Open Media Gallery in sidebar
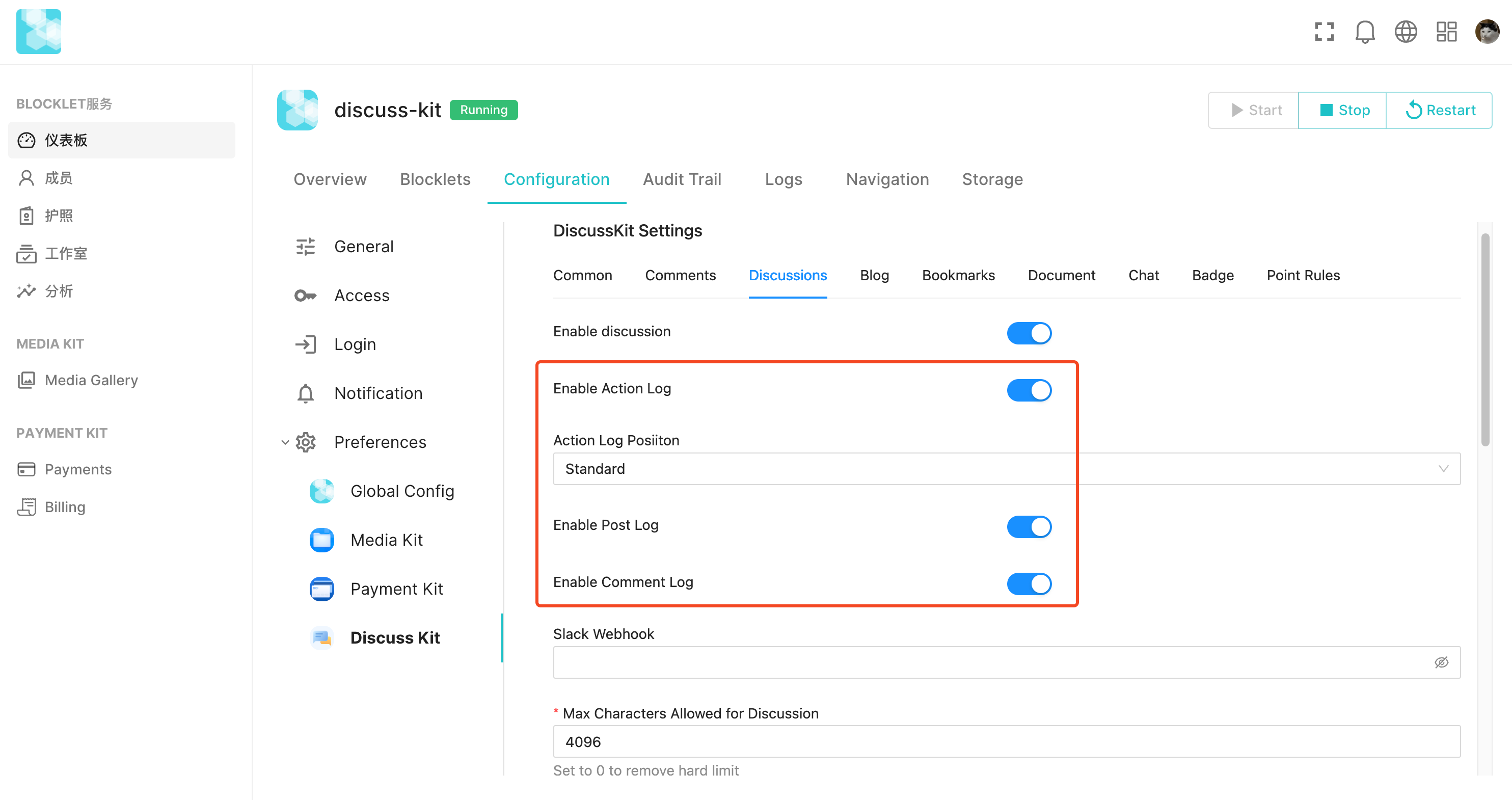This screenshot has width=1512, height=800. tap(91, 380)
